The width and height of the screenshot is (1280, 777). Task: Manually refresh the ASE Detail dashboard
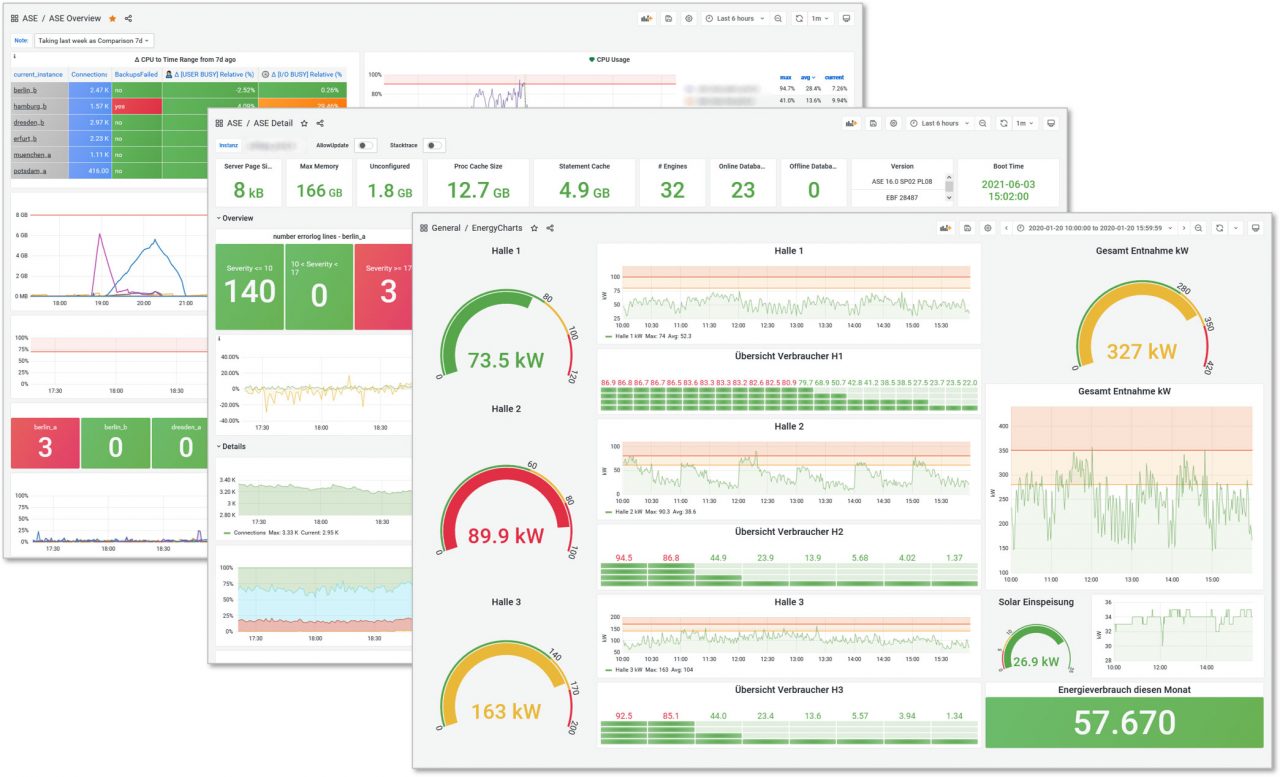pos(1003,123)
